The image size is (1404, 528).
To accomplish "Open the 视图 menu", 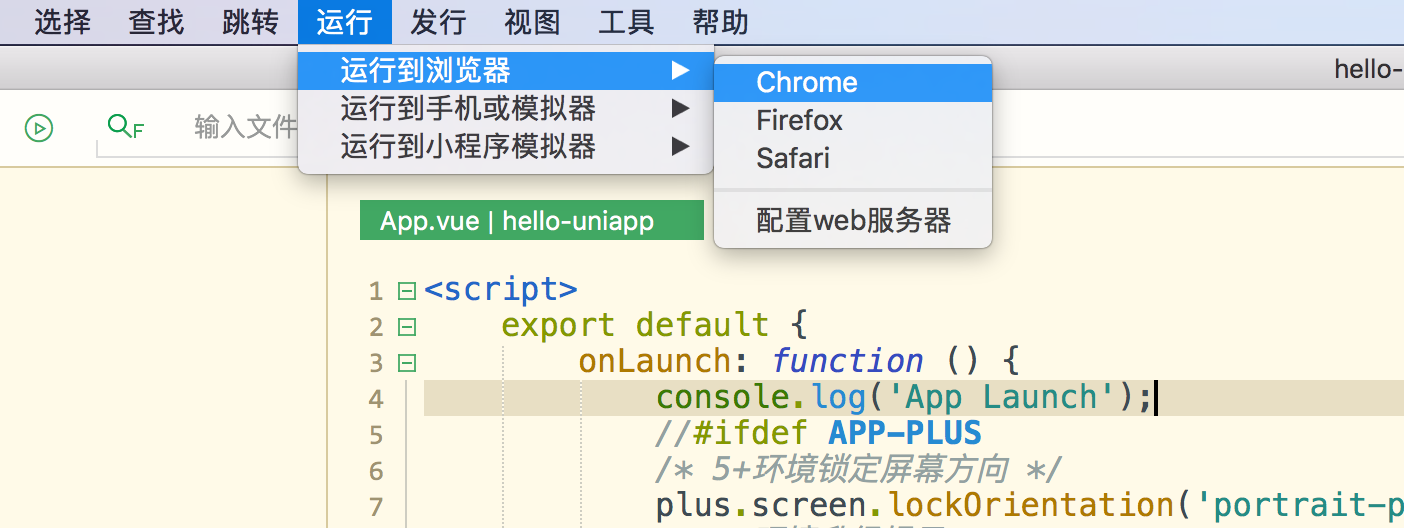I will [532, 22].
